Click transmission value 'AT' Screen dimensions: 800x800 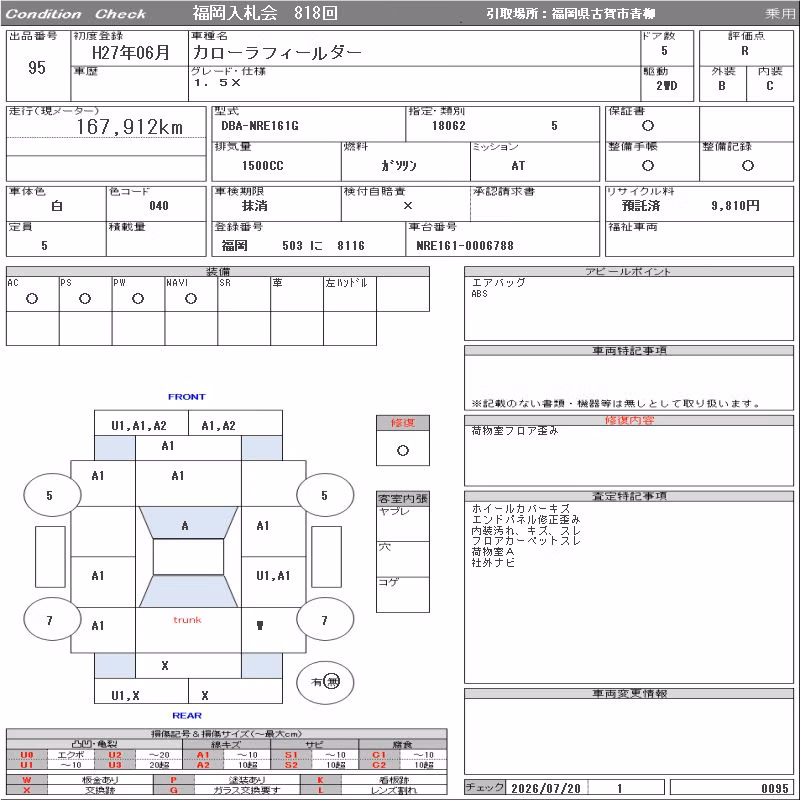point(518,166)
